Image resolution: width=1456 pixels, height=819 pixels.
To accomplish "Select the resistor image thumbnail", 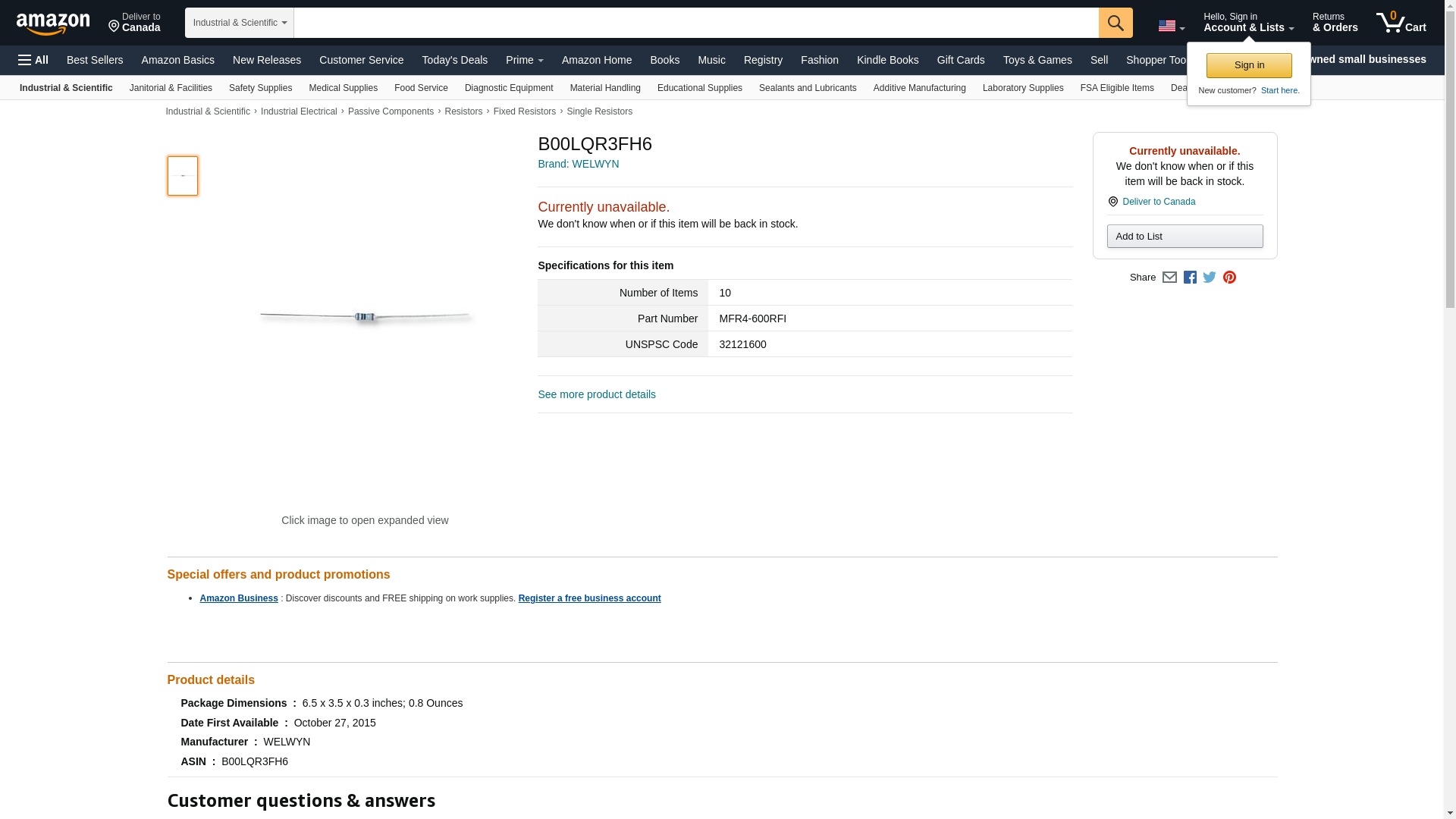I will click(x=182, y=176).
